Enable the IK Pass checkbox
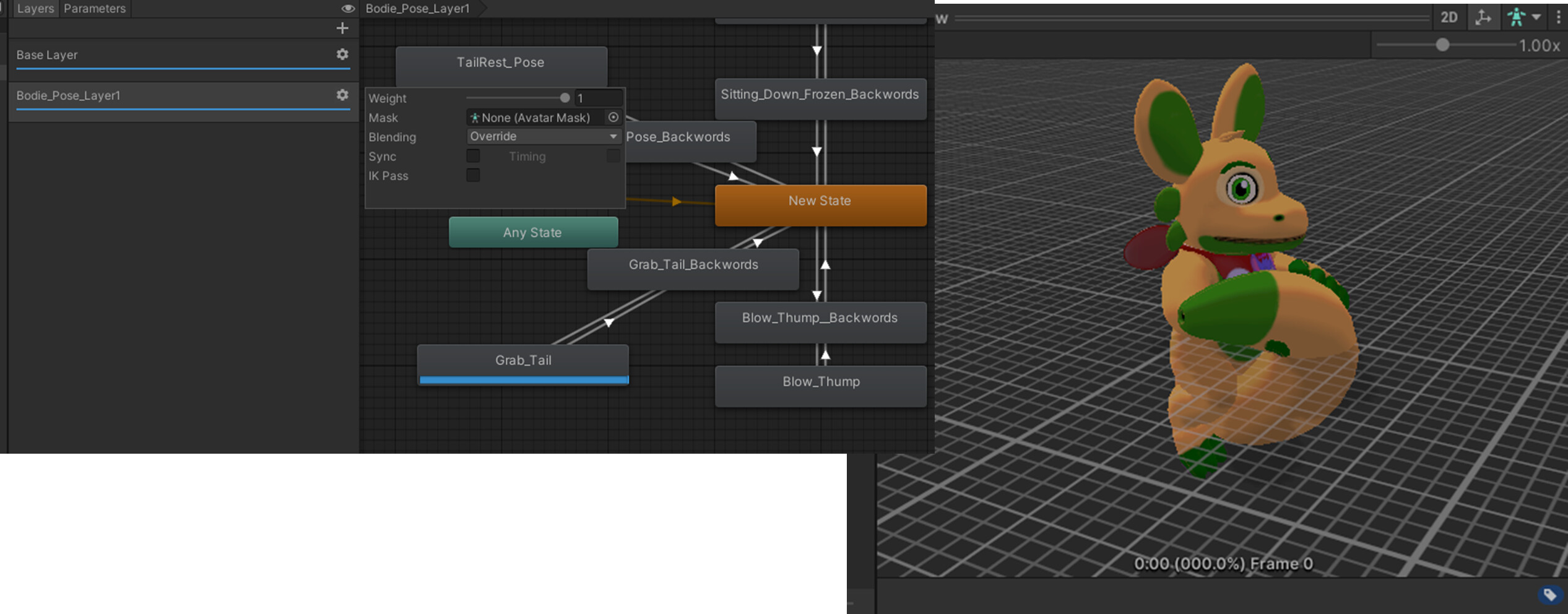 pos(473,175)
